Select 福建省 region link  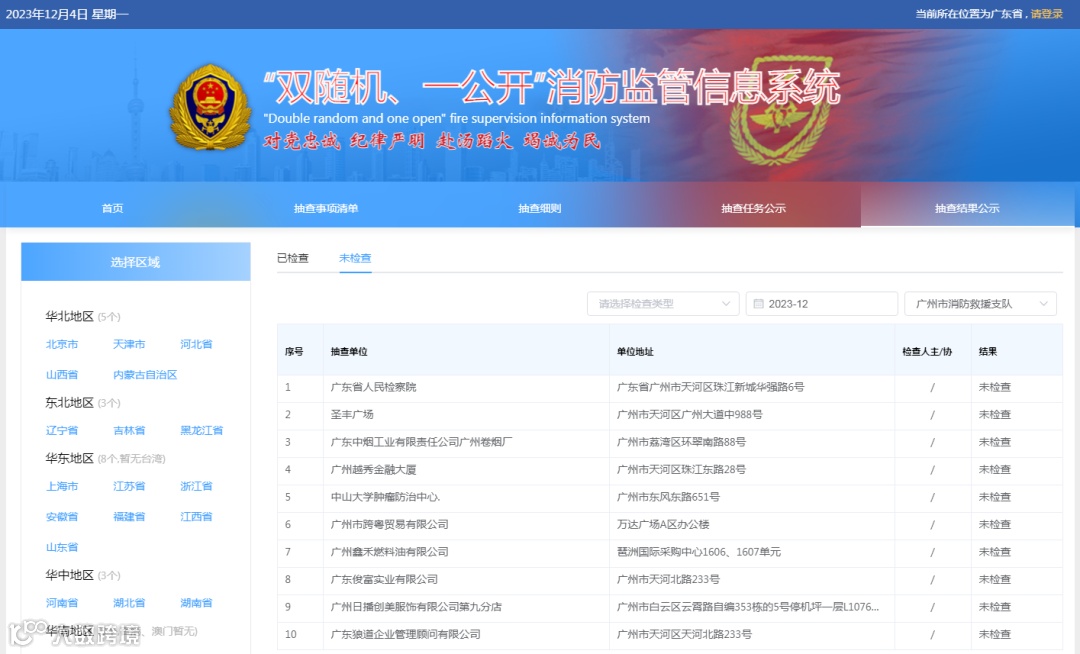(129, 516)
